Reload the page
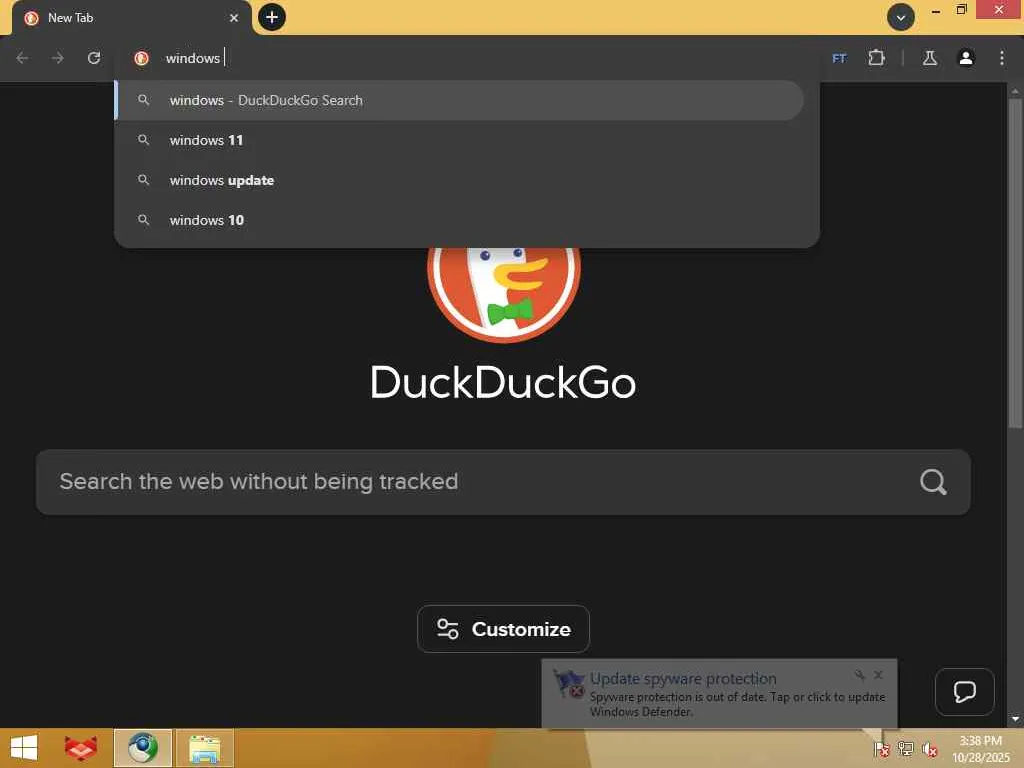Screen dimensions: 1024x768 click(94, 58)
